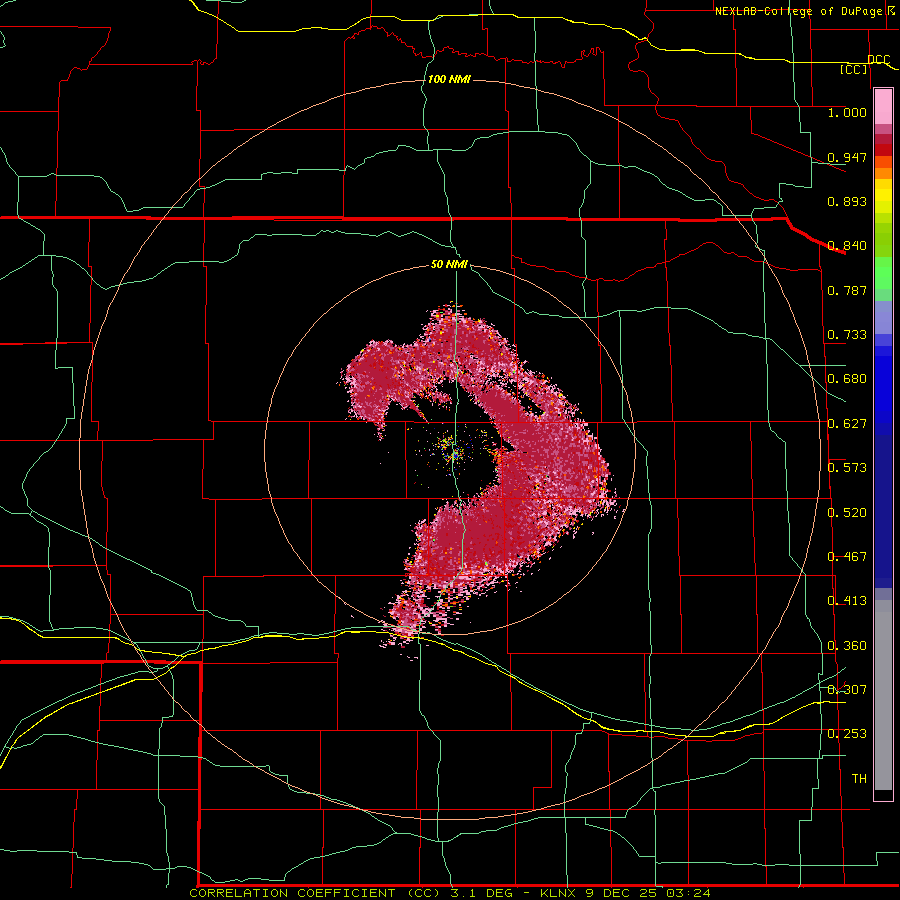Click the 0.893 scale value

click(x=847, y=201)
